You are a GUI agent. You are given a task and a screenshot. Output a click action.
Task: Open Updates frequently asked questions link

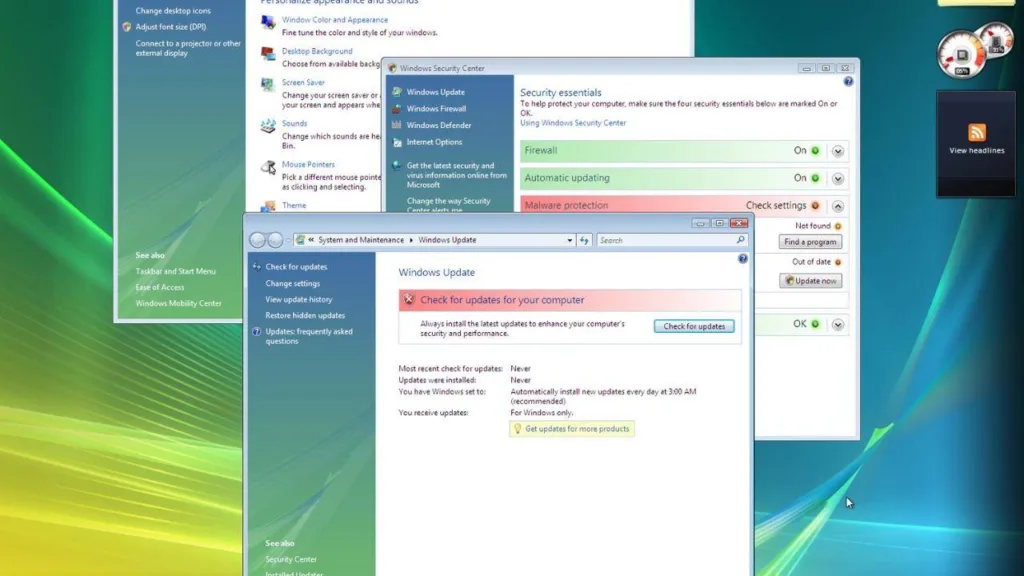(309, 336)
